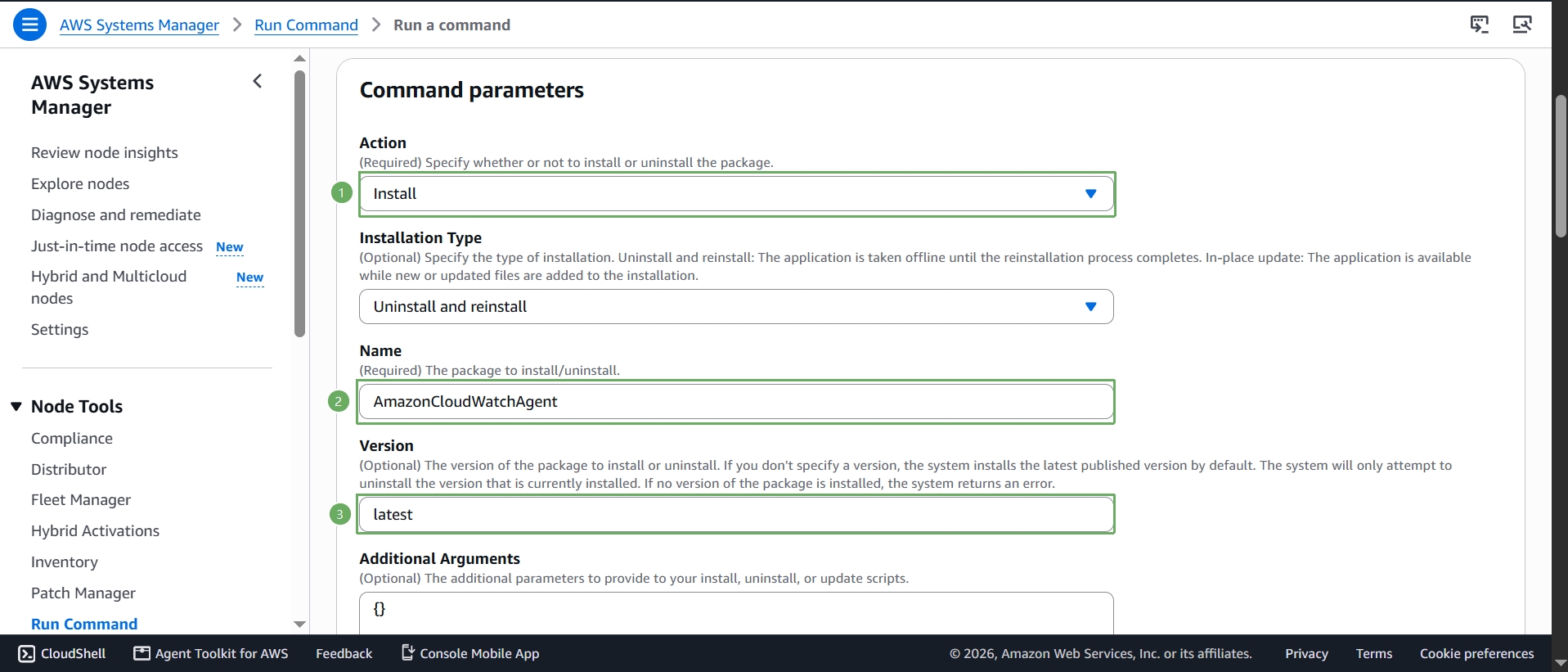Collapse the AWS Systems Manager sidebar
The width and height of the screenshot is (1568, 672).
(x=258, y=81)
